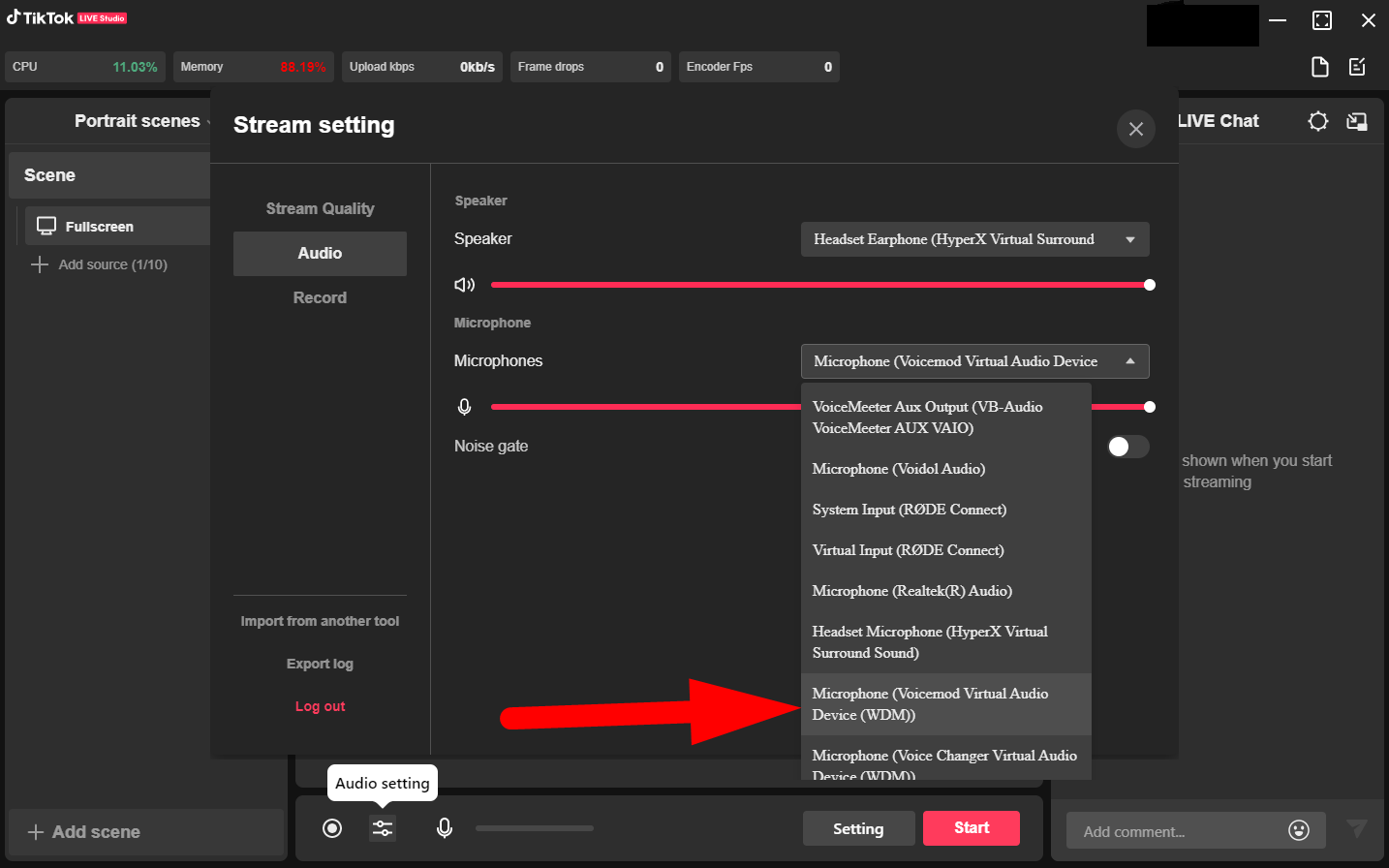This screenshot has height=868, width=1389.
Task: Open LIVE Chat settings via the gear icon
Action: (1317, 121)
